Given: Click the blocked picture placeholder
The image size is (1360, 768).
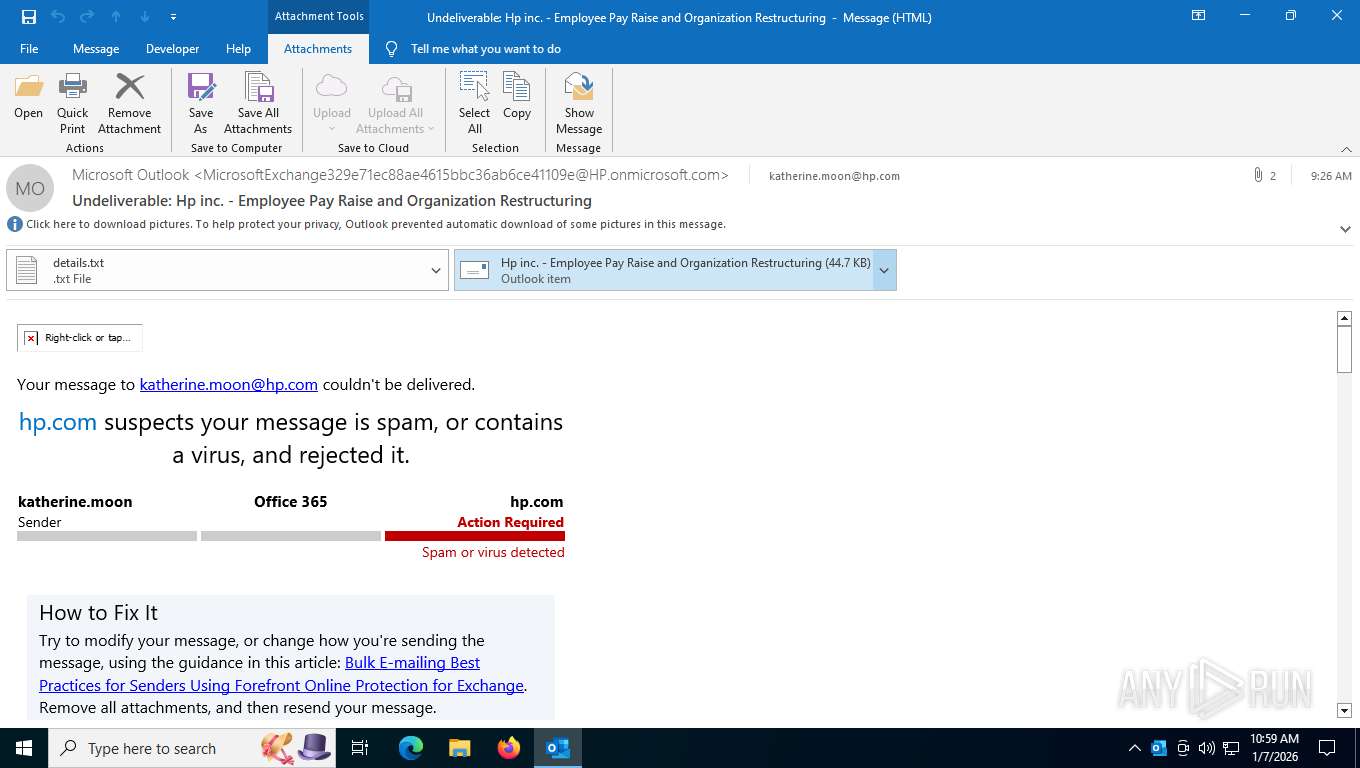Looking at the screenshot, I should [x=80, y=338].
